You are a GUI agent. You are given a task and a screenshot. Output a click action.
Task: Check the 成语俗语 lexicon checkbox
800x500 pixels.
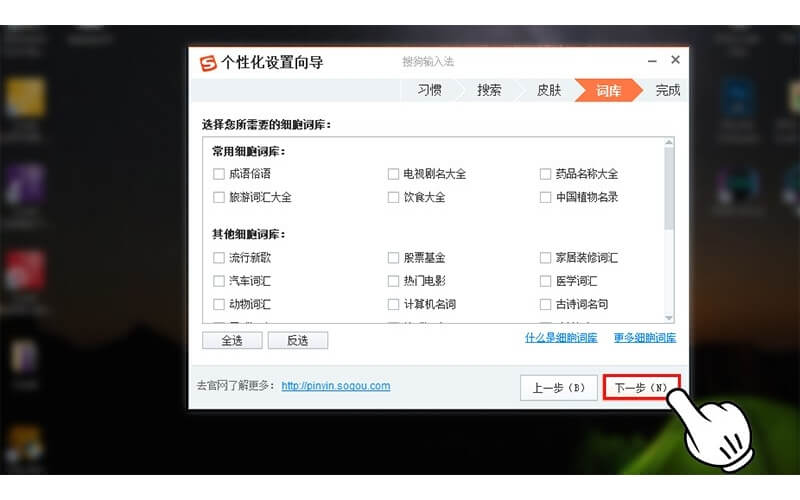(x=219, y=174)
